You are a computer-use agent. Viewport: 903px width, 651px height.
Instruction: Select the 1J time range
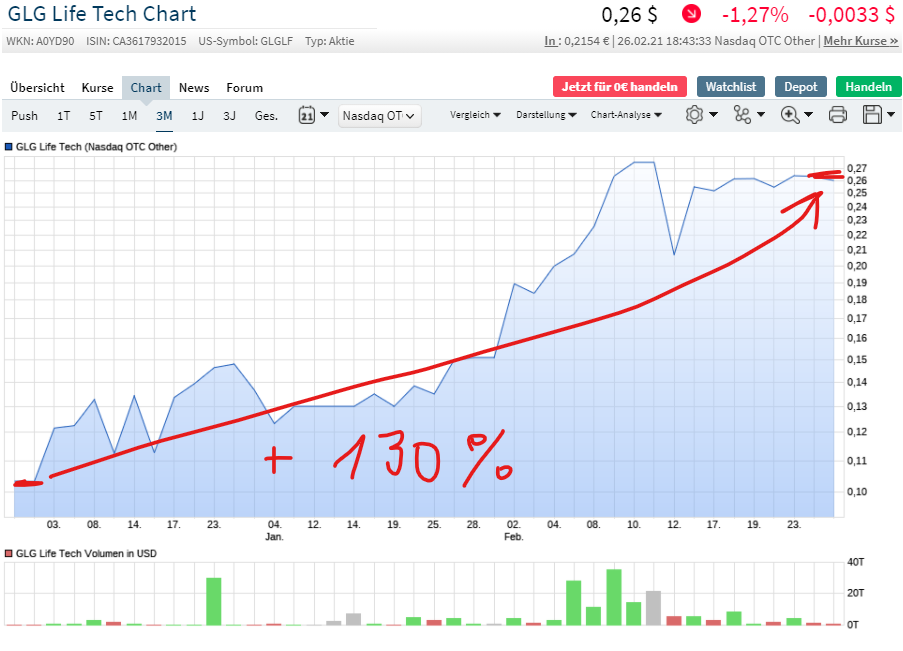coord(198,116)
